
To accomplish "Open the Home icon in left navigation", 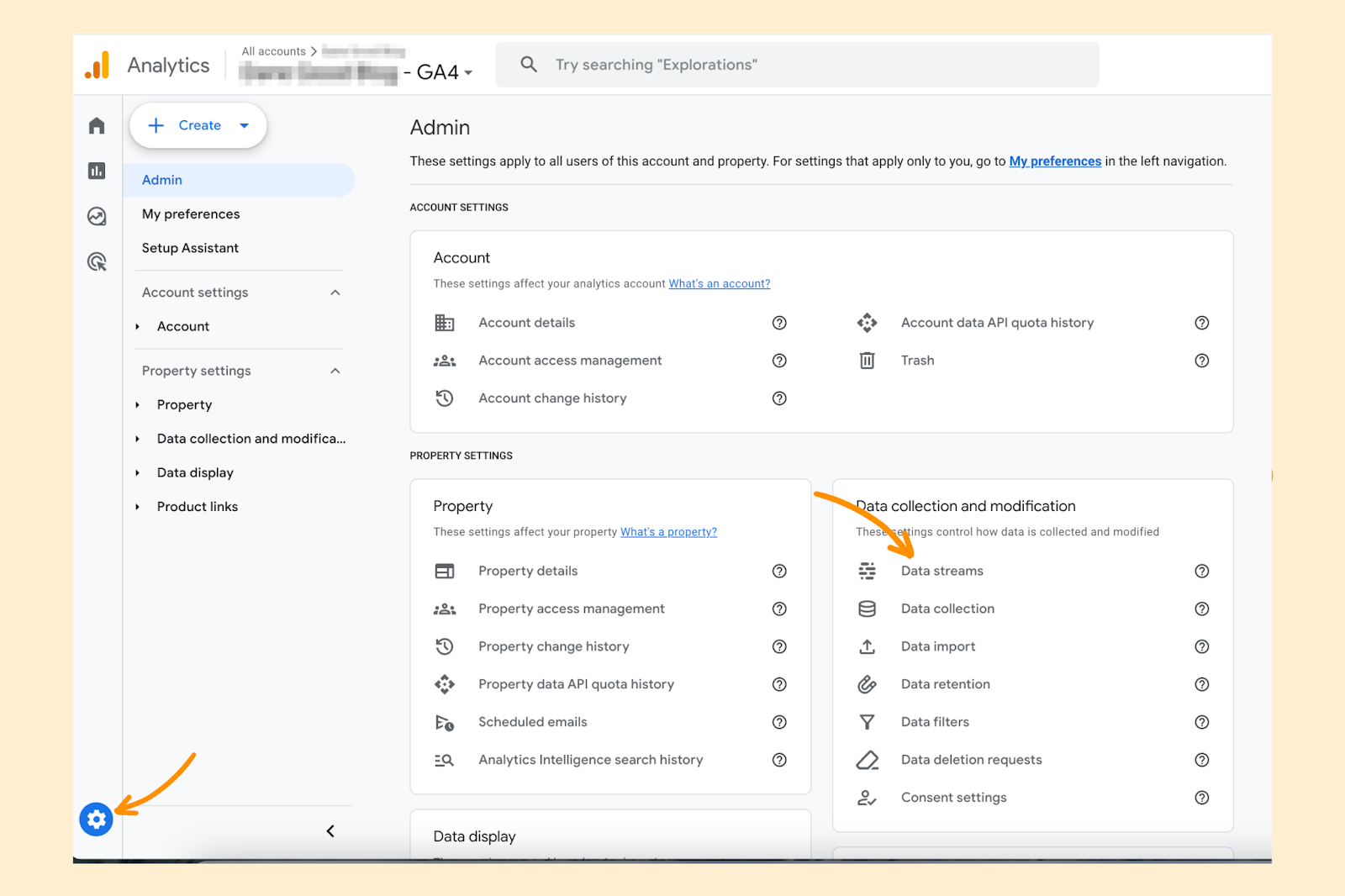I will (96, 124).
